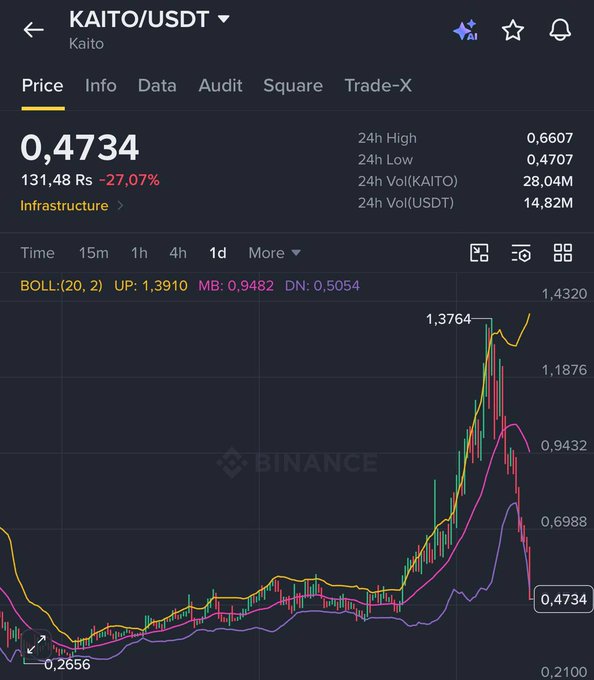Screen dimensions: 594x680
Task: Click the 24h Vol(KAITO) value 28,04M
Action: [x=548, y=181]
